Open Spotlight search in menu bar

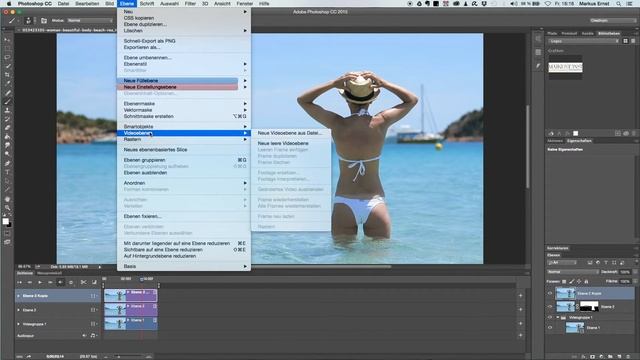point(619,3)
